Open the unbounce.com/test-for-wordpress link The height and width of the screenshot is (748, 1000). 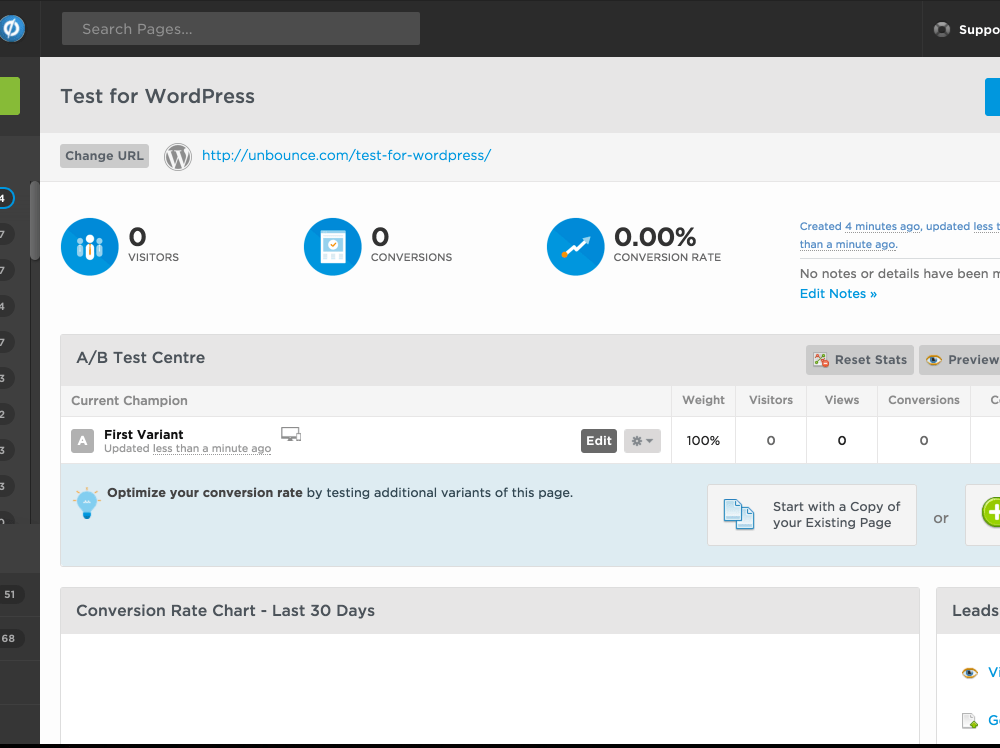click(346, 156)
